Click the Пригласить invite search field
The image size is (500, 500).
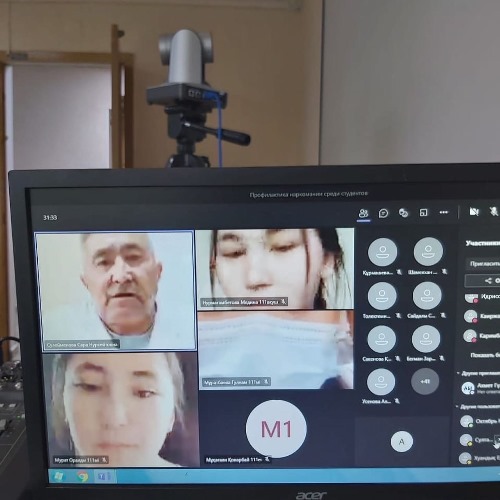(483, 264)
